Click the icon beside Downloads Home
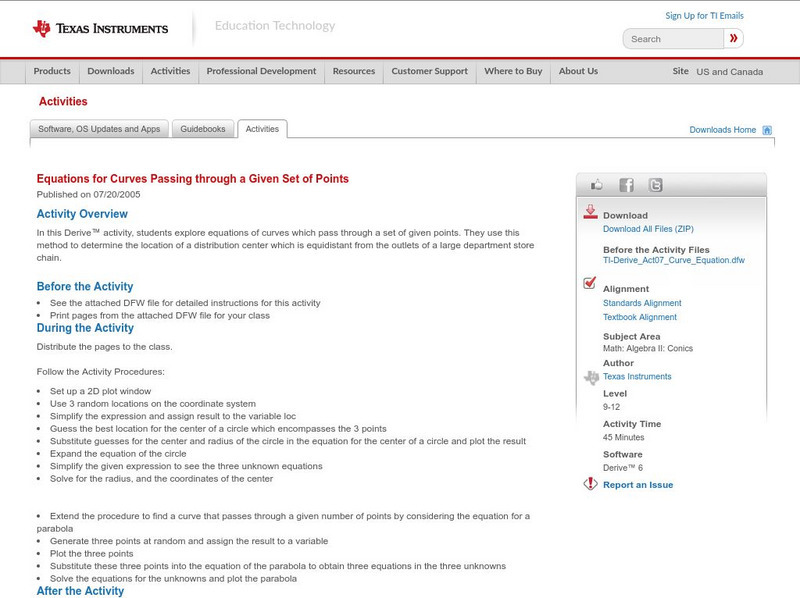Image resolution: width=800 pixels, height=598 pixels. (x=766, y=130)
